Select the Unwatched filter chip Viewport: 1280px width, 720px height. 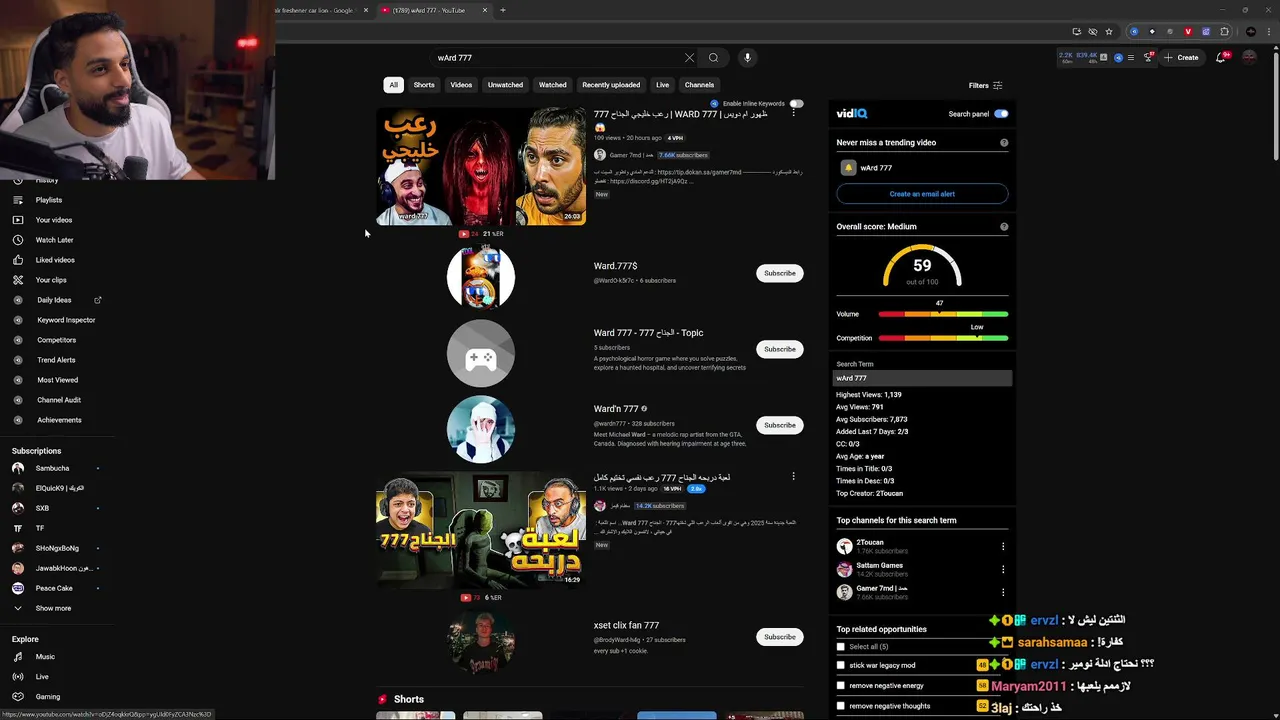tap(505, 85)
